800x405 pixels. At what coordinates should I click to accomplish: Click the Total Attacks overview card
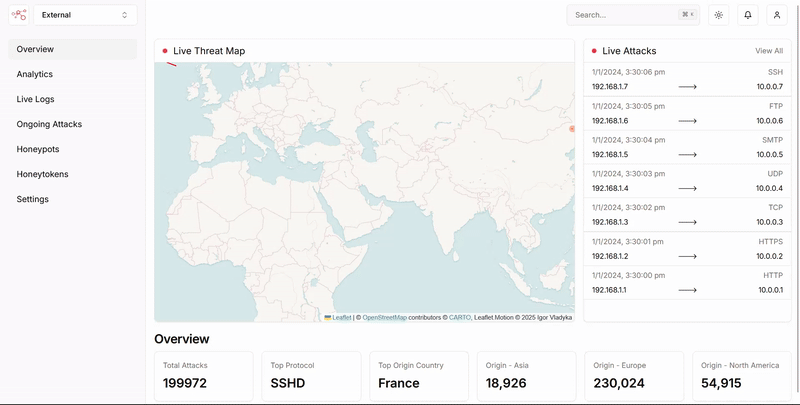pos(204,376)
